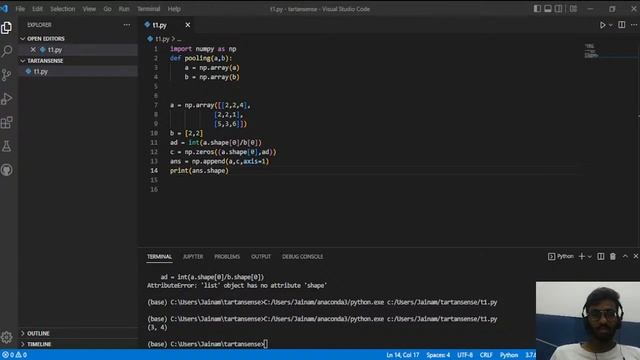The height and width of the screenshot is (360, 640).
Task: Run Python file with play button
Action: (602, 25)
